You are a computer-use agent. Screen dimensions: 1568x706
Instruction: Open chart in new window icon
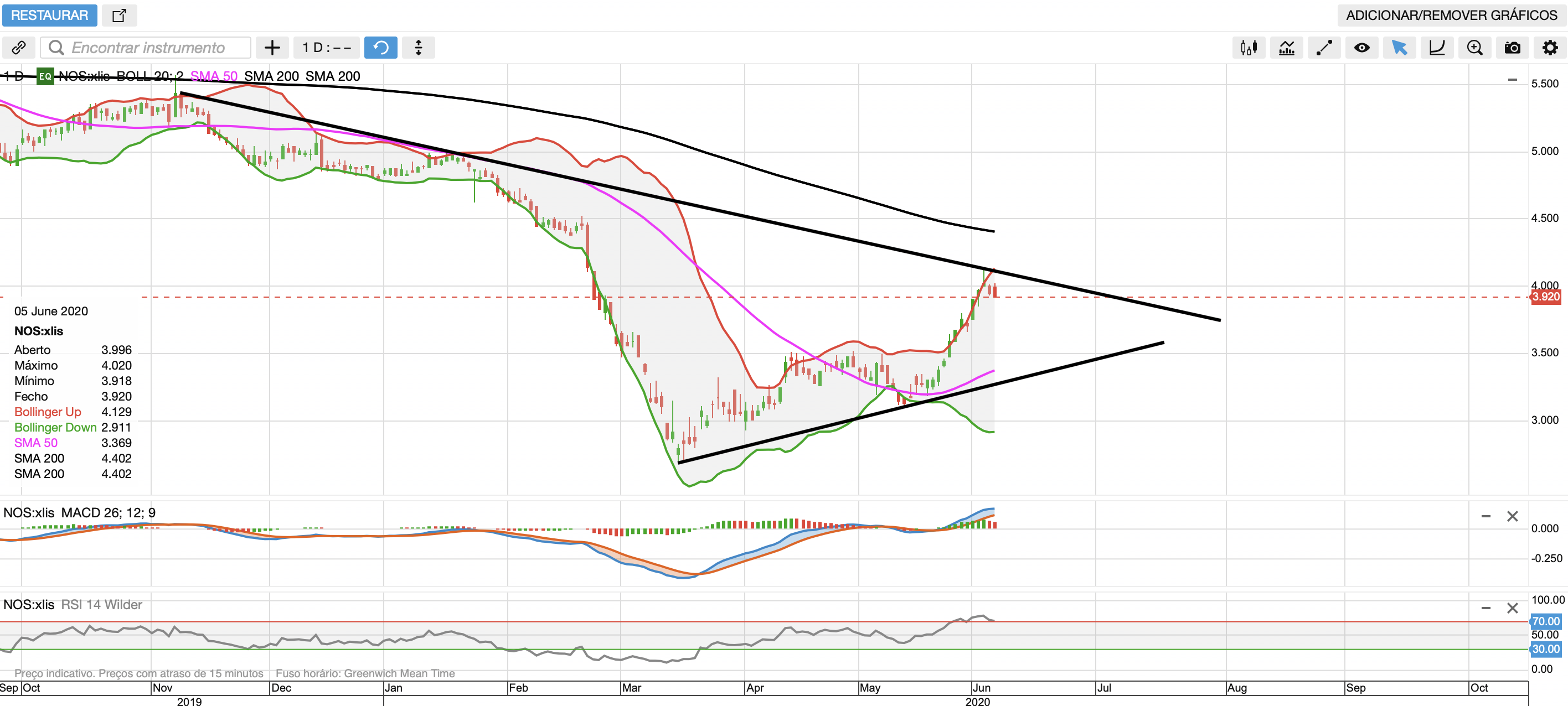(119, 15)
